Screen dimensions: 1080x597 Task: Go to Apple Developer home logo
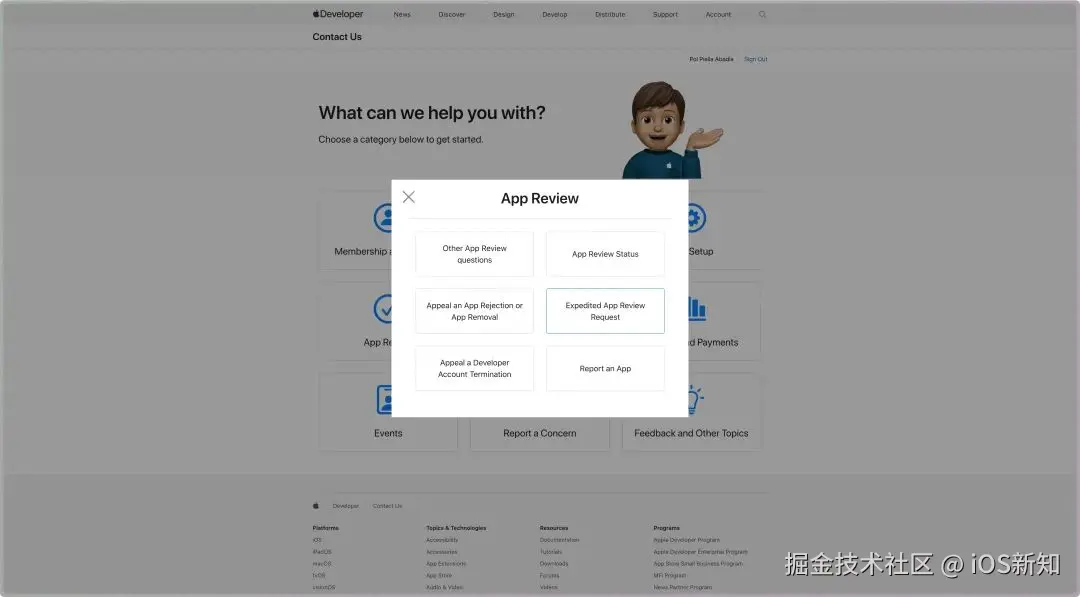pos(338,14)
